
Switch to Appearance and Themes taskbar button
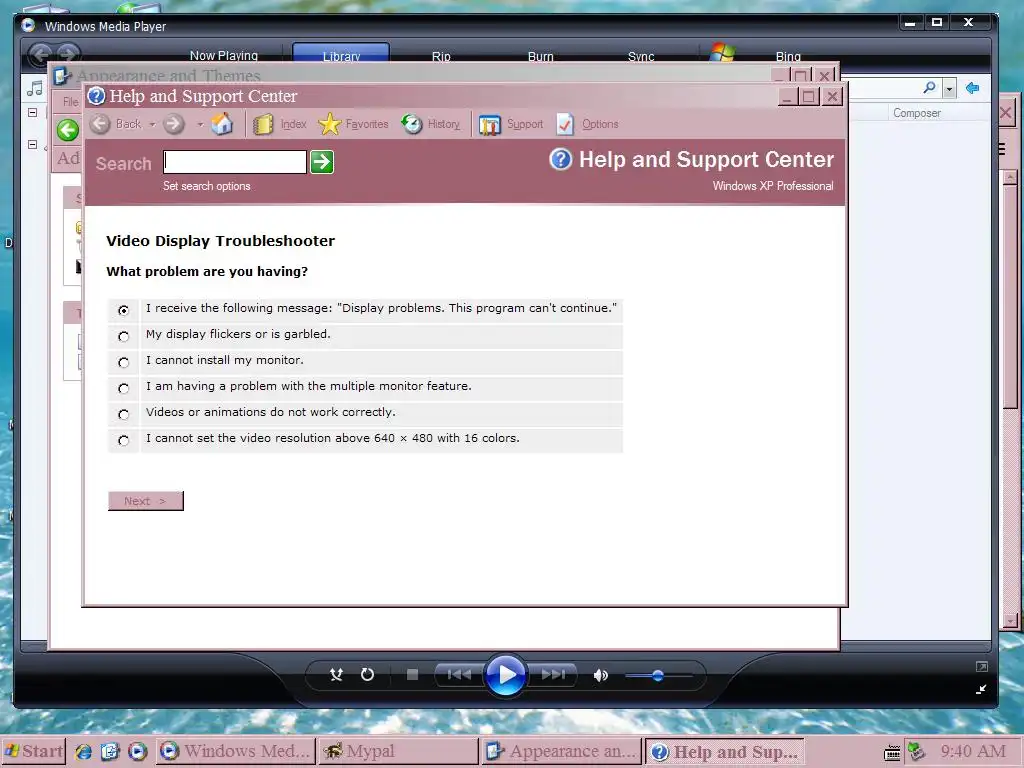coord(562,751)
